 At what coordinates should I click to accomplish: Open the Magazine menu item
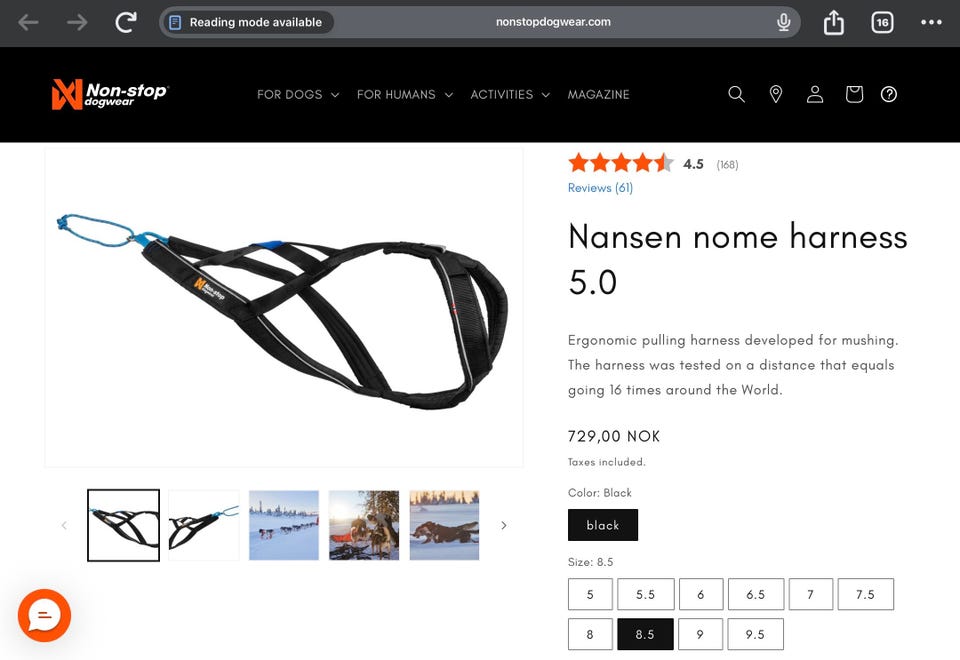coord(598,95)
